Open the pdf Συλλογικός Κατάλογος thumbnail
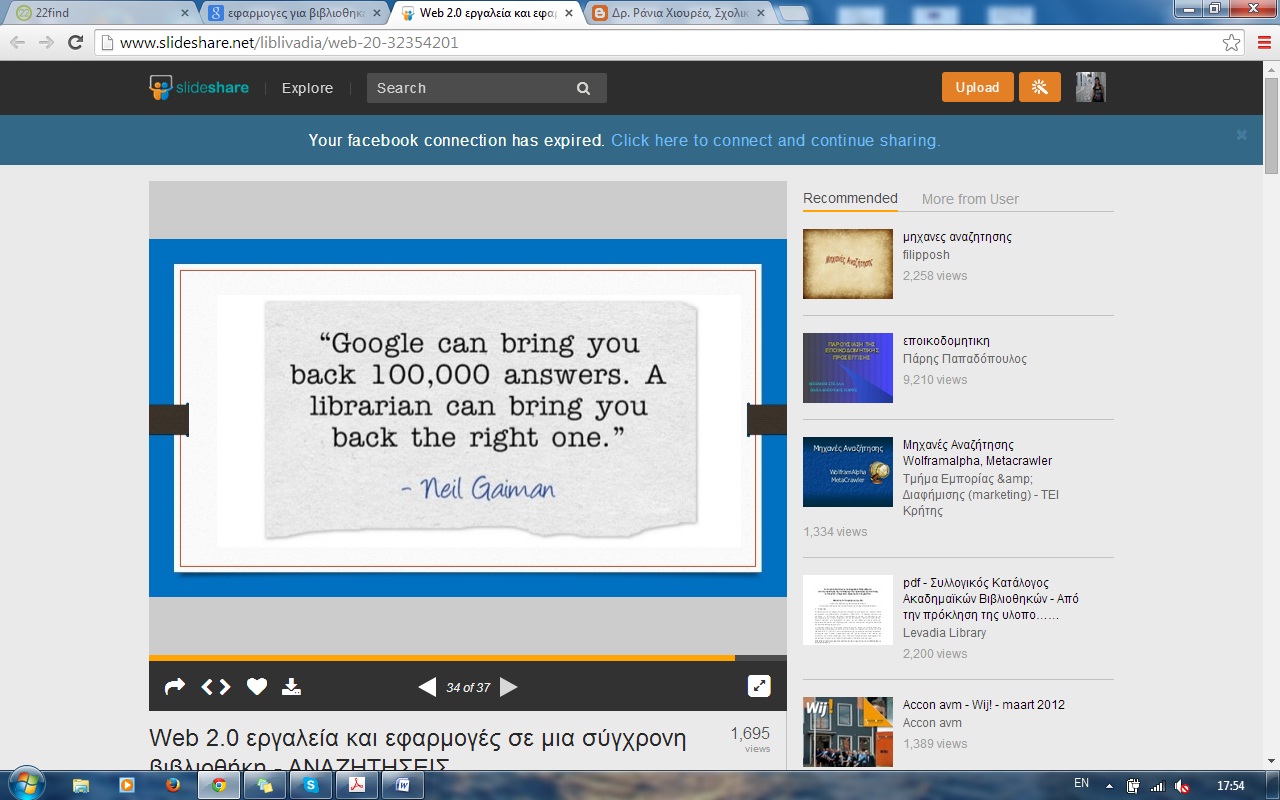The height and width of the screenshot is (800, 1280). pyautogui.click(x=848, y=610)
